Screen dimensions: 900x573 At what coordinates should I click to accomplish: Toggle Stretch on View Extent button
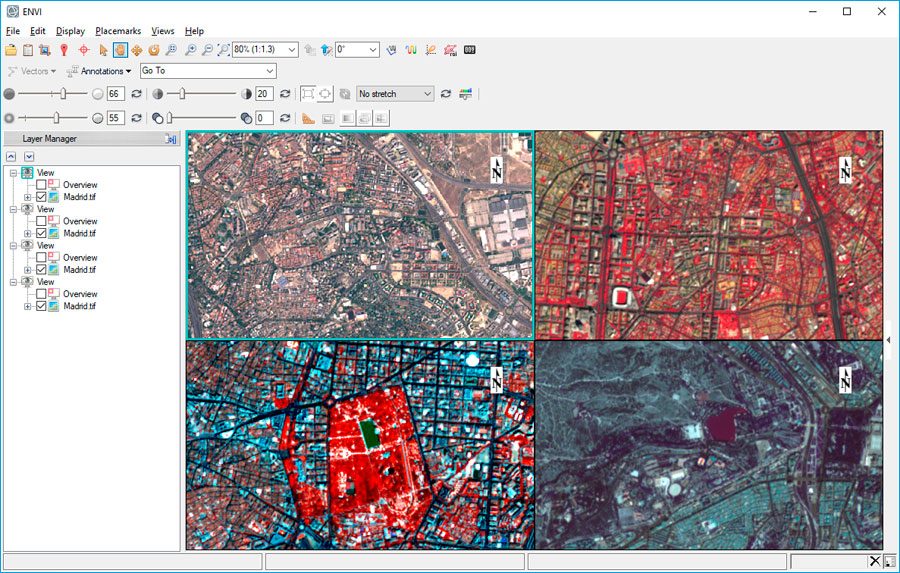[325, 94]
